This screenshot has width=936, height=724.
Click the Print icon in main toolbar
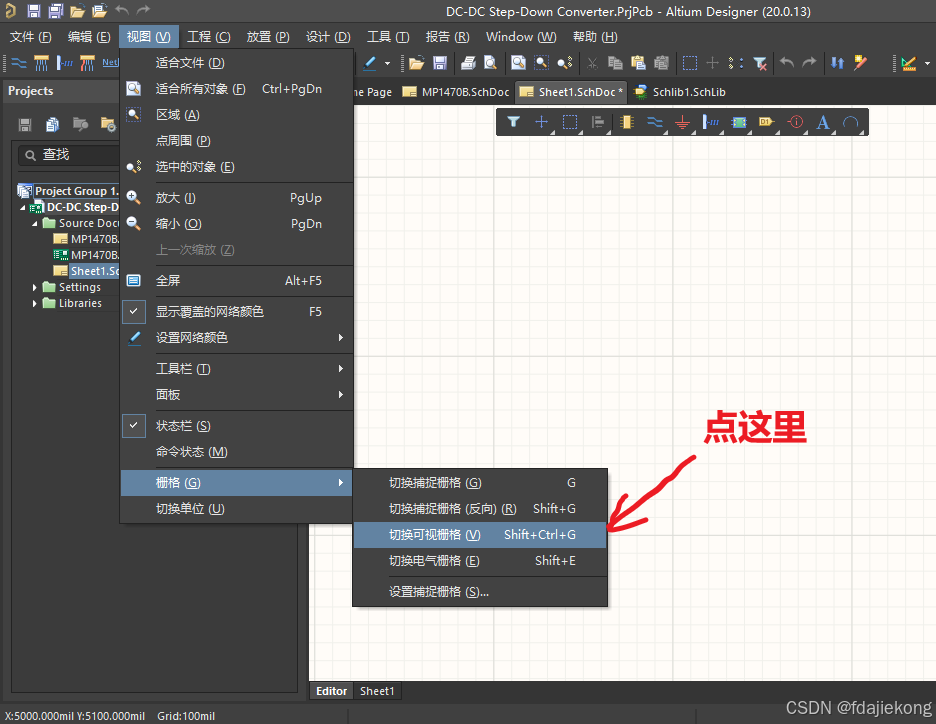[469, 63]
